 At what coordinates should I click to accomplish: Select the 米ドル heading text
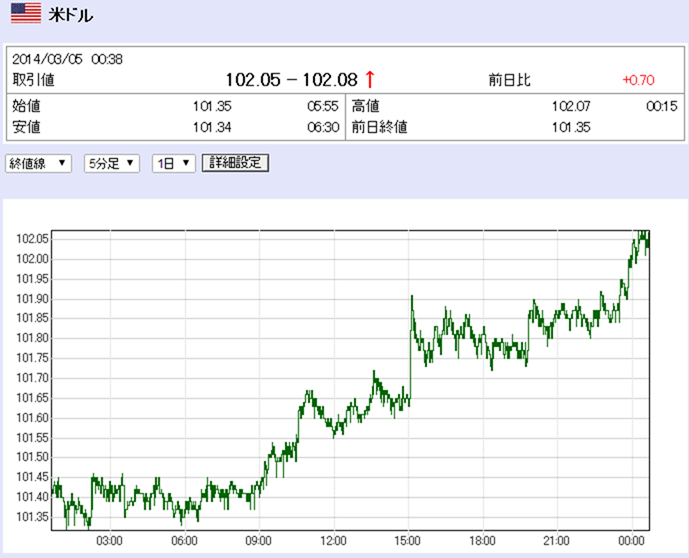click(71, 15)
